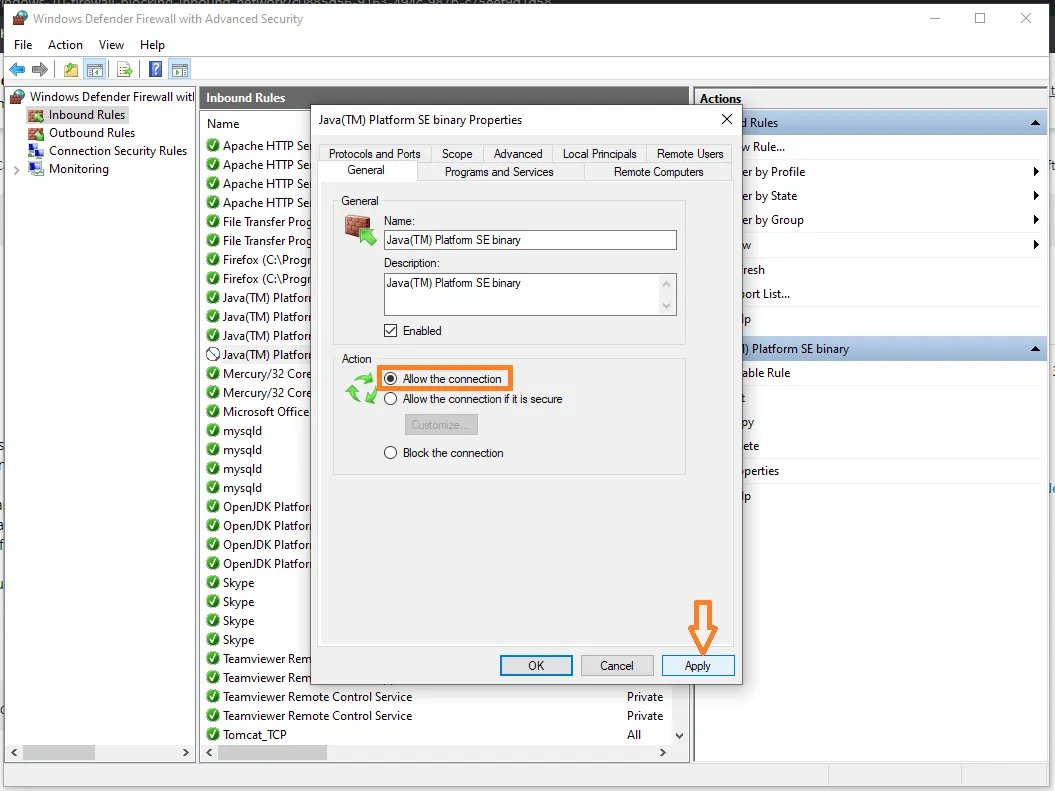Click the Export List toolbar icon

(124, 69)
